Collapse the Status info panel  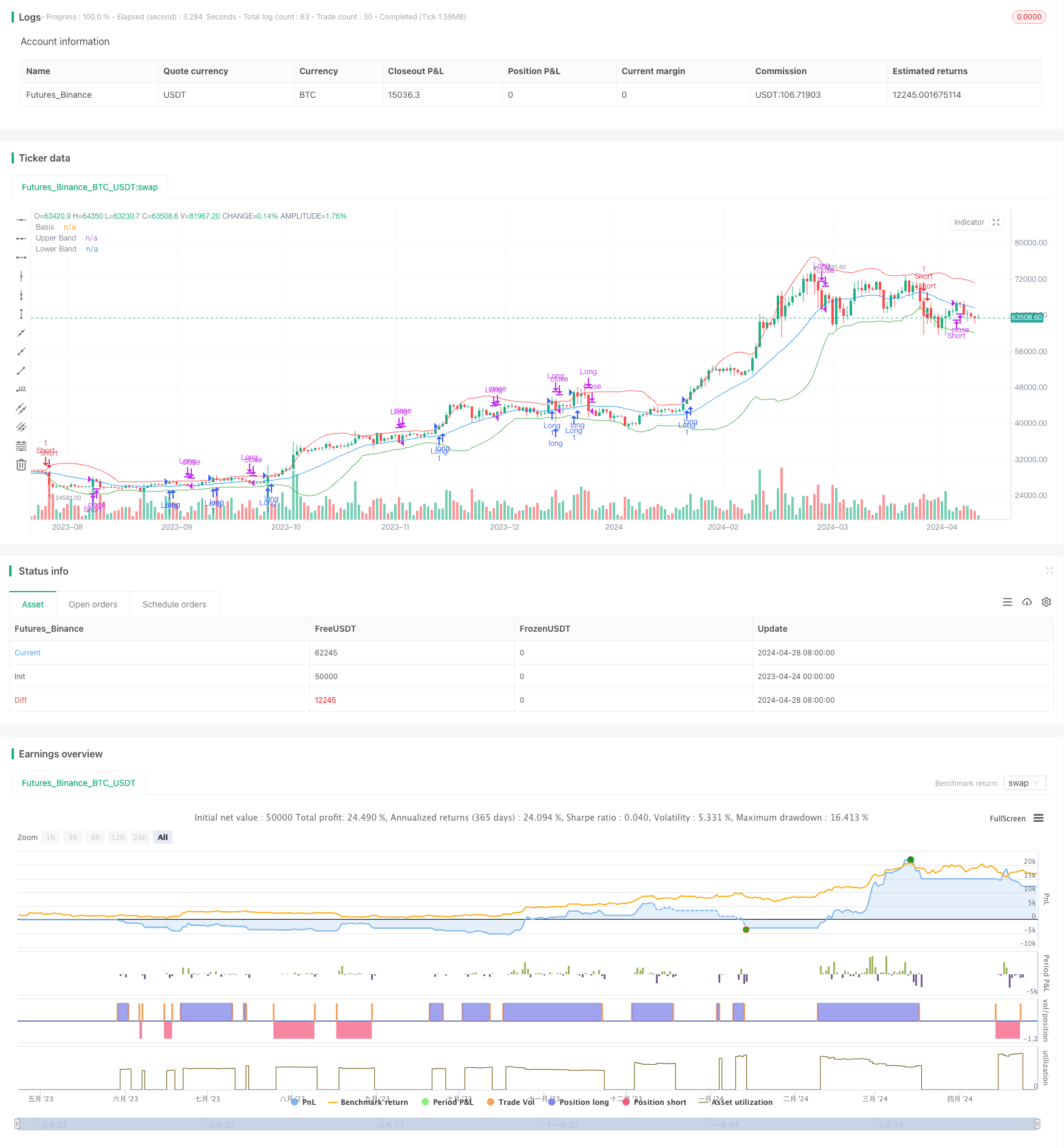coord(1049,570)
